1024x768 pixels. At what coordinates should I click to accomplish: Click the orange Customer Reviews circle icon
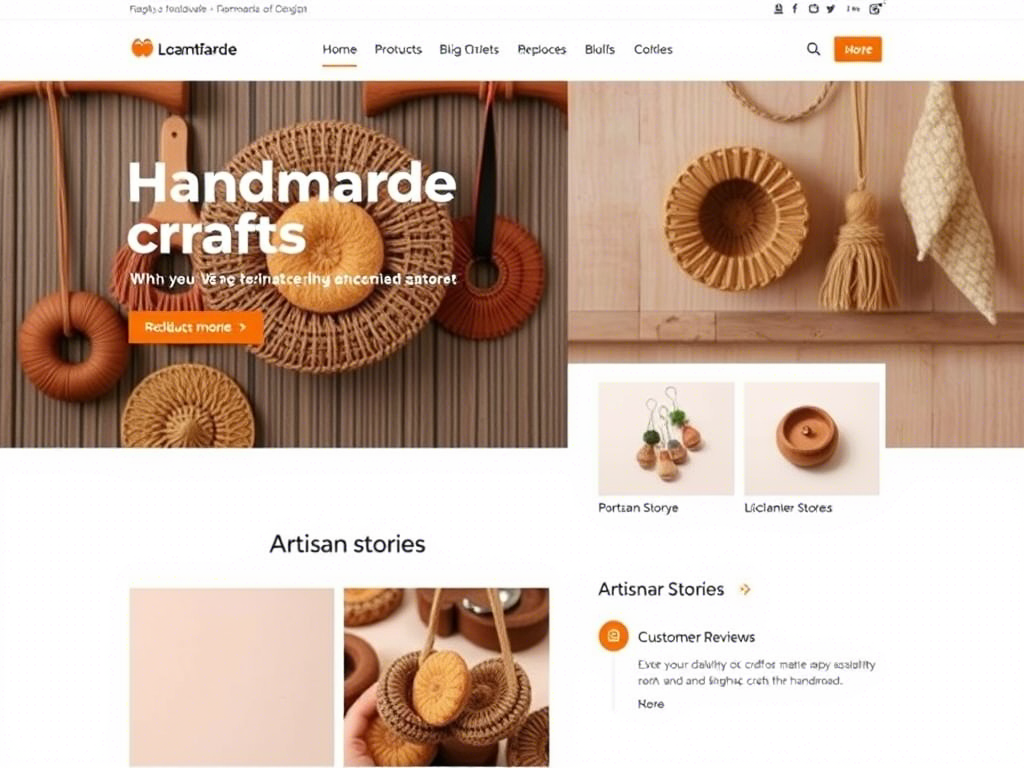pyautogui.click(x=613, y=635)
